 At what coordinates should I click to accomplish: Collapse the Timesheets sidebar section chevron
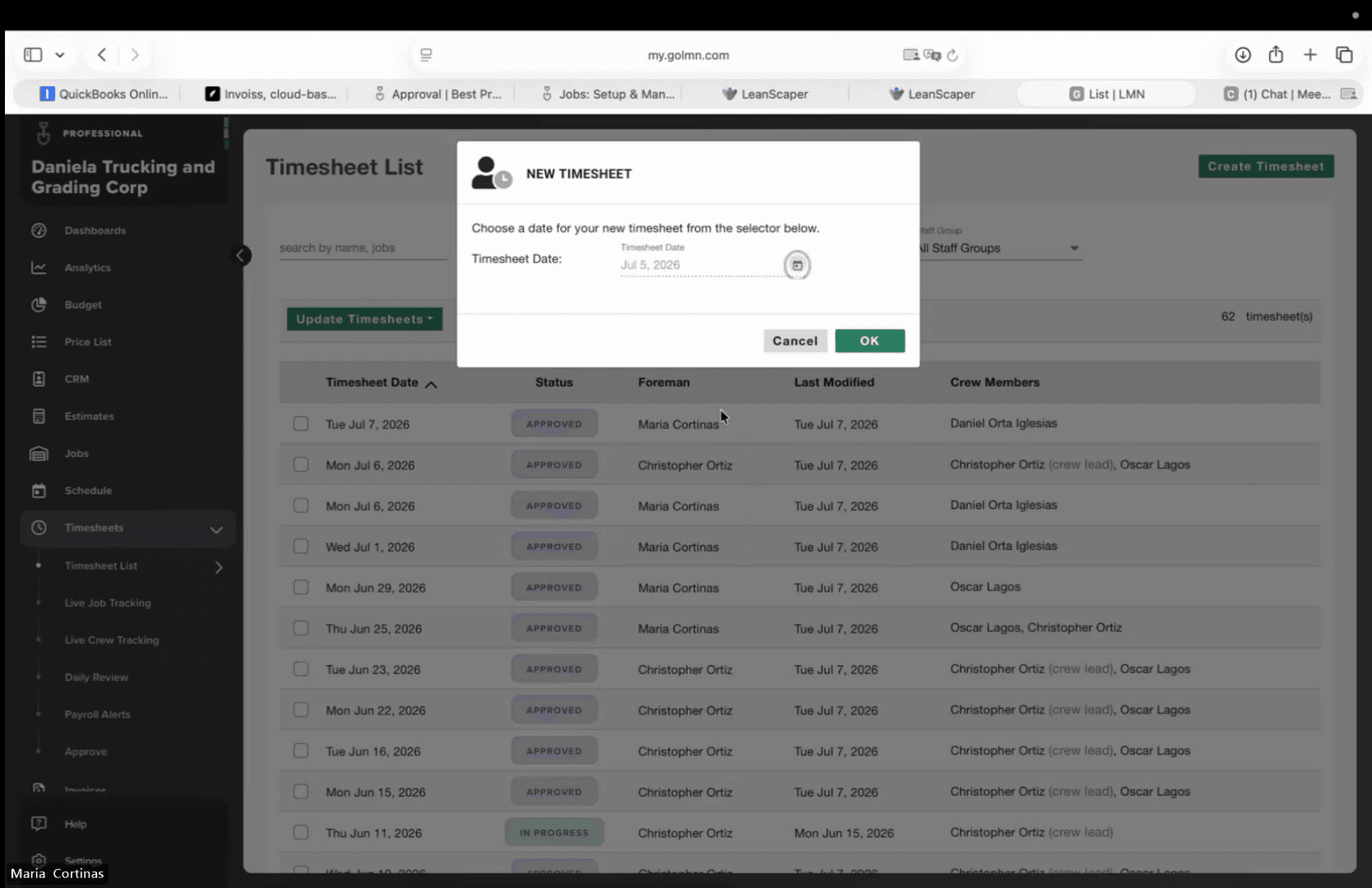tap(216, 529)
